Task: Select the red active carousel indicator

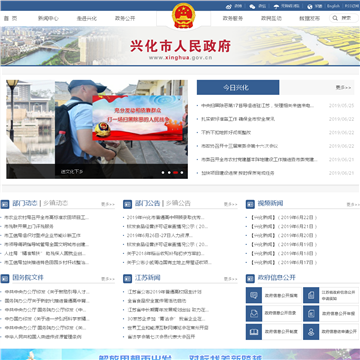Action: click(175, 173)
